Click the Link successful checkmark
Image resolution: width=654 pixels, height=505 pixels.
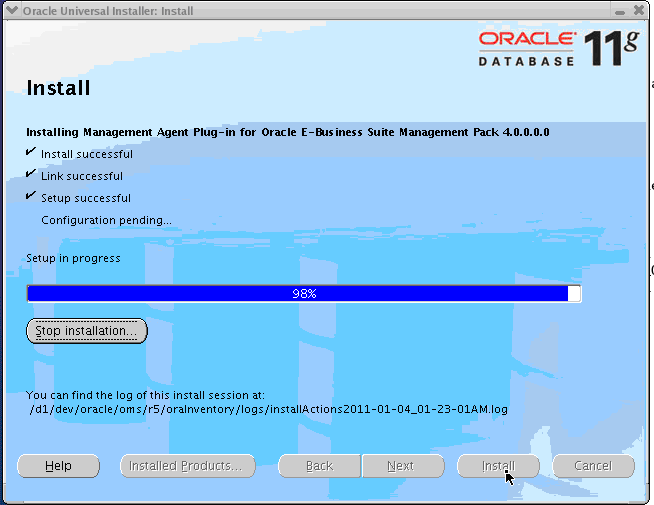(x=30, y=173)
